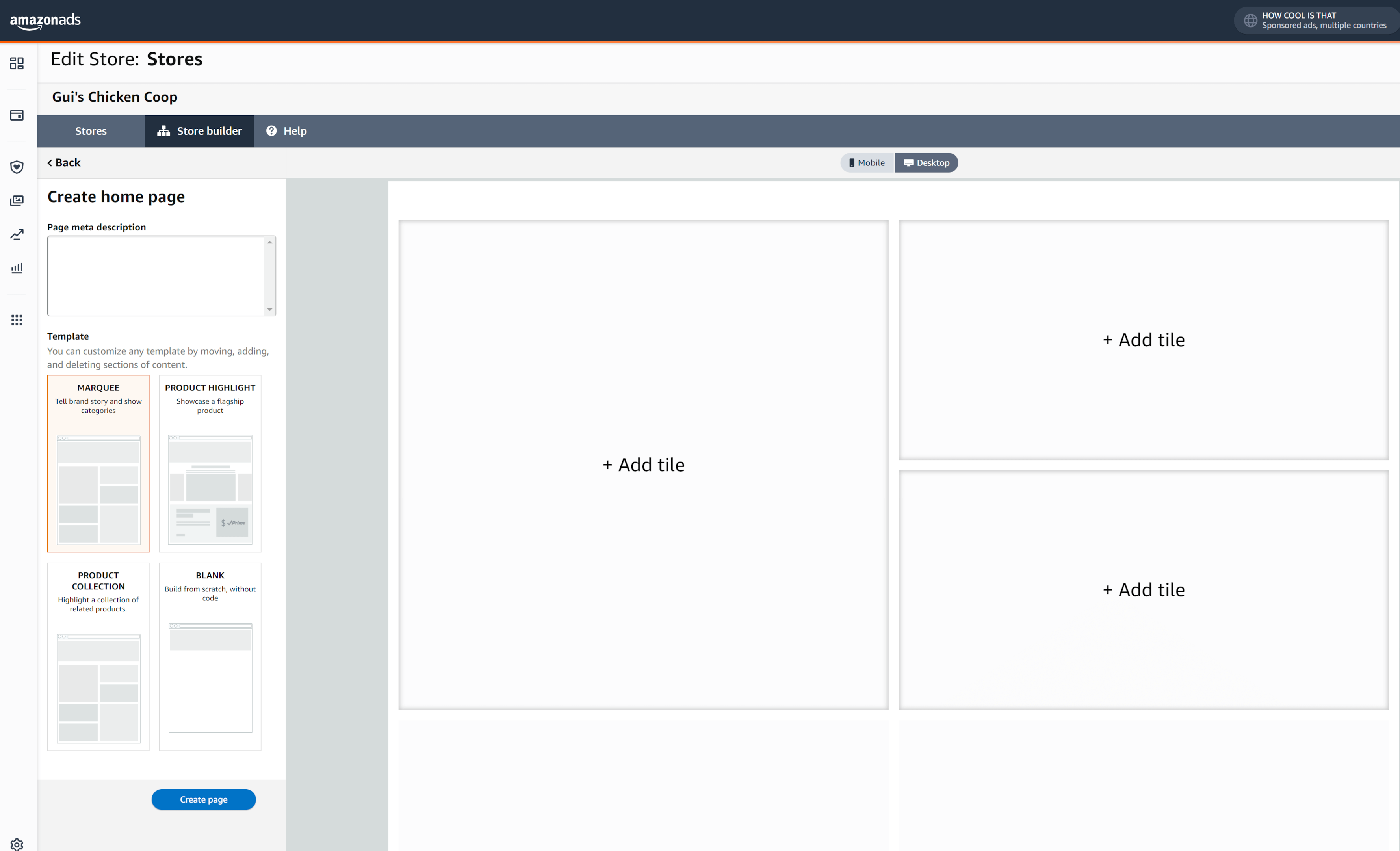Click the settings gear icon at bottom
1400x851 pixels.
click(17, 844)
